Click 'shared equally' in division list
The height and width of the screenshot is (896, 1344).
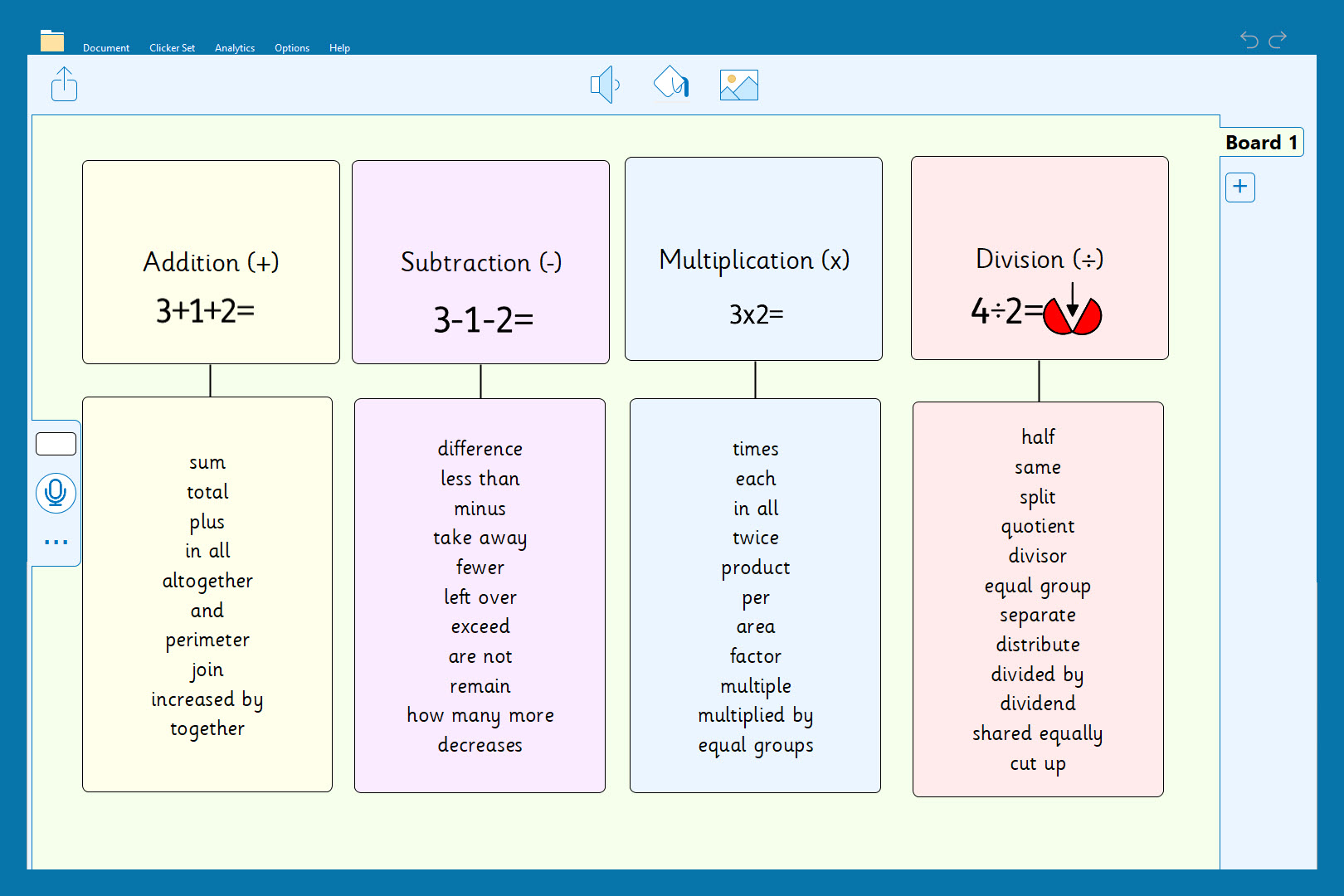coord(1038,734)
